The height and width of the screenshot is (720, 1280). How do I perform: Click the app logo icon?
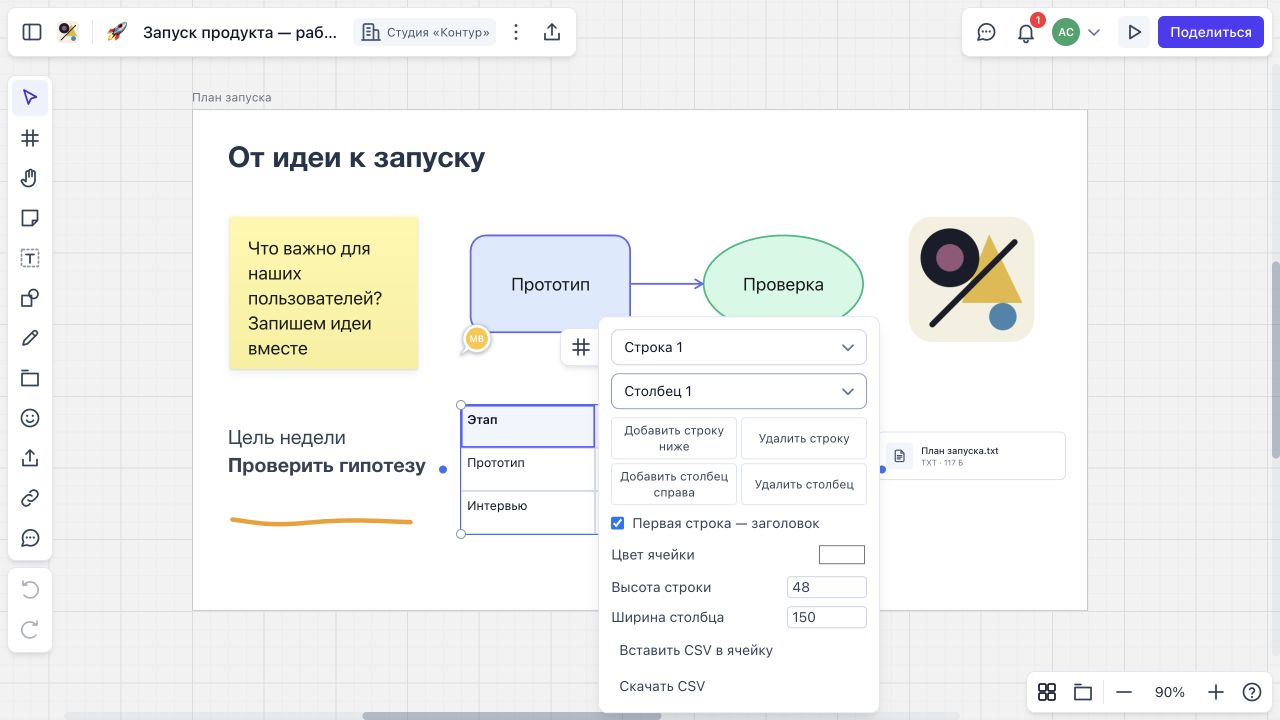68,32
